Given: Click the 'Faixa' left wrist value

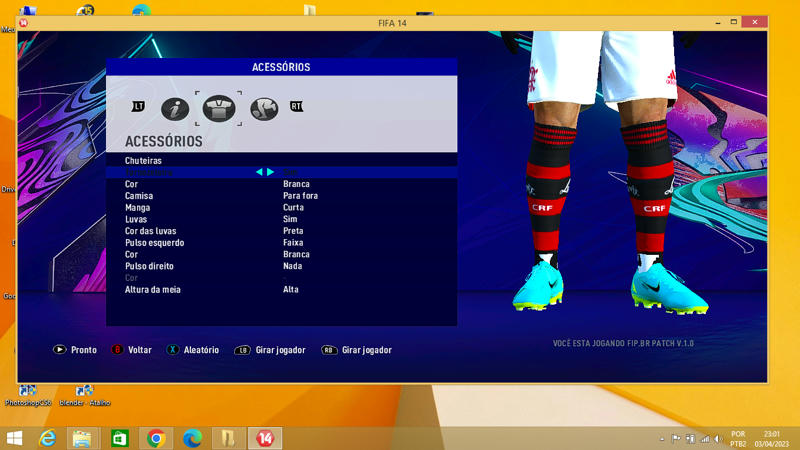Looking at the screenshot, I should 293,243.
